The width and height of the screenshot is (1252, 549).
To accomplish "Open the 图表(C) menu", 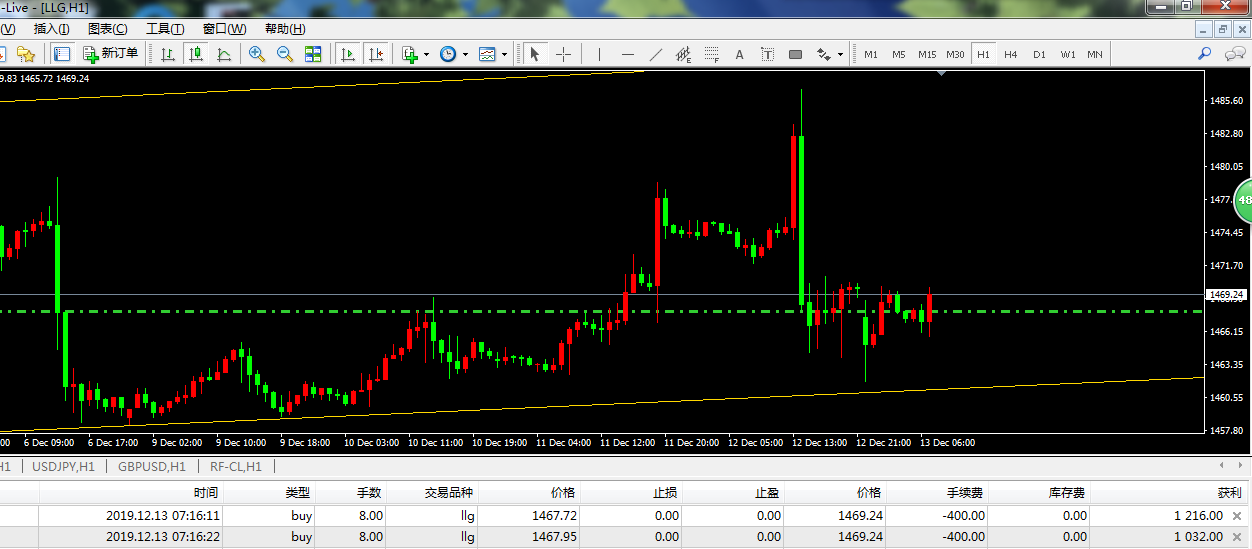I will tap(108, 29).
